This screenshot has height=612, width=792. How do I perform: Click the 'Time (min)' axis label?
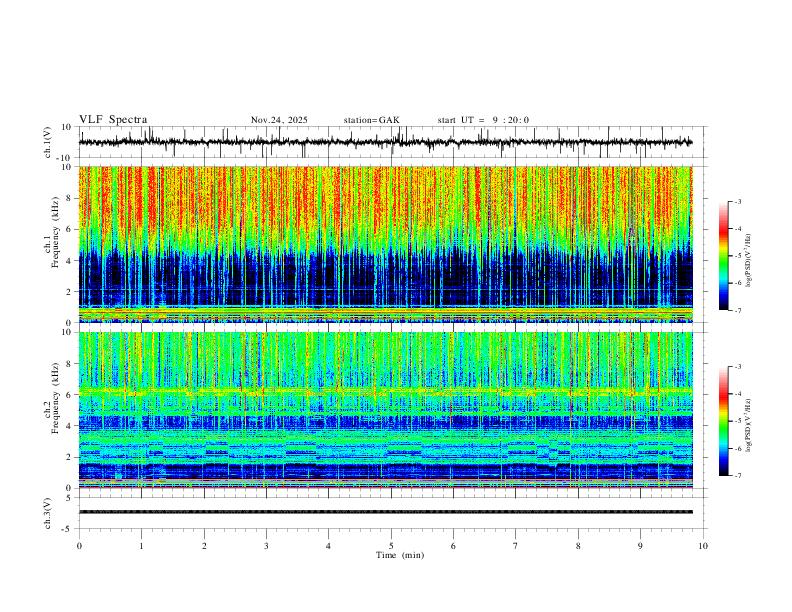pyautogui.click(x=400, y=555)
